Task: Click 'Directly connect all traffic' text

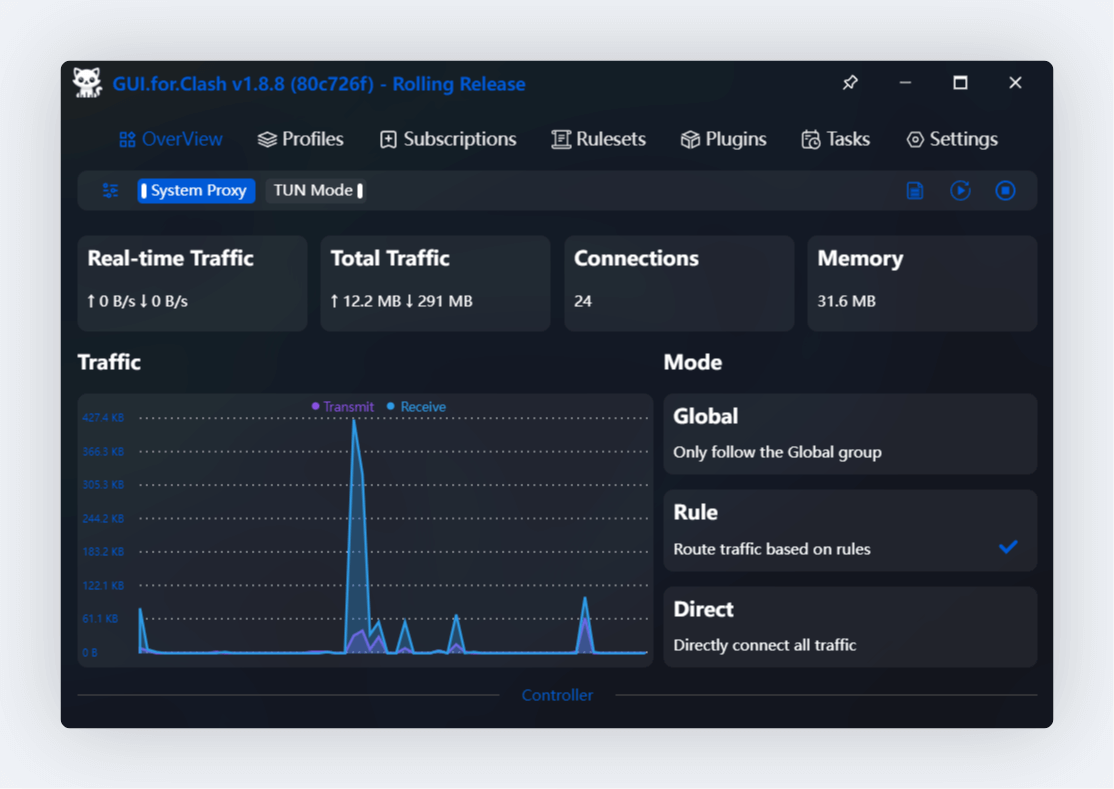Action: click(x=764, y=645)
